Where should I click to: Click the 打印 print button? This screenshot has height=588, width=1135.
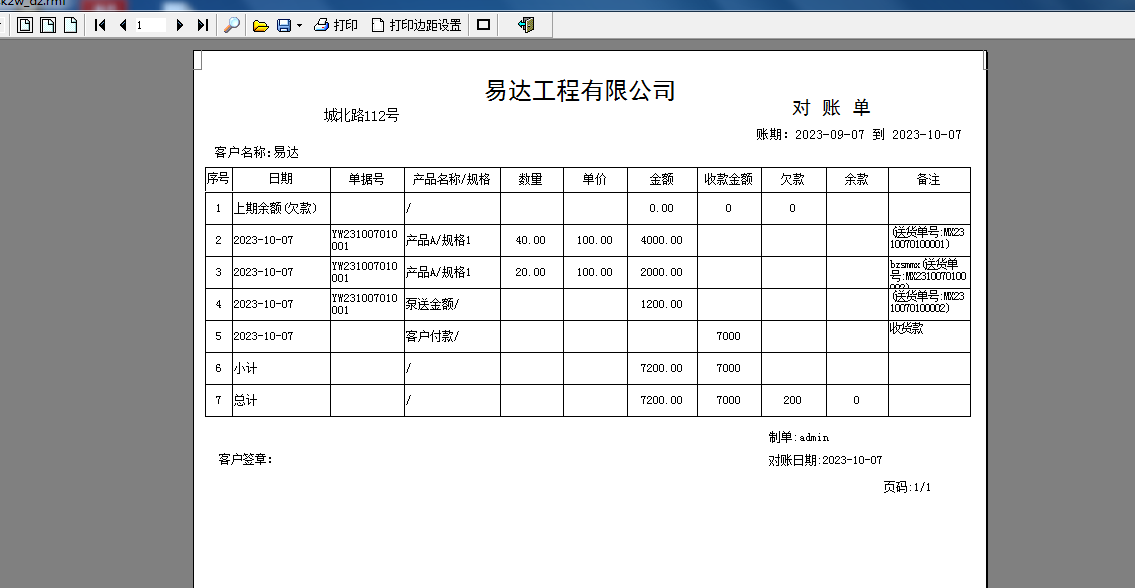[x=335, y=25]
